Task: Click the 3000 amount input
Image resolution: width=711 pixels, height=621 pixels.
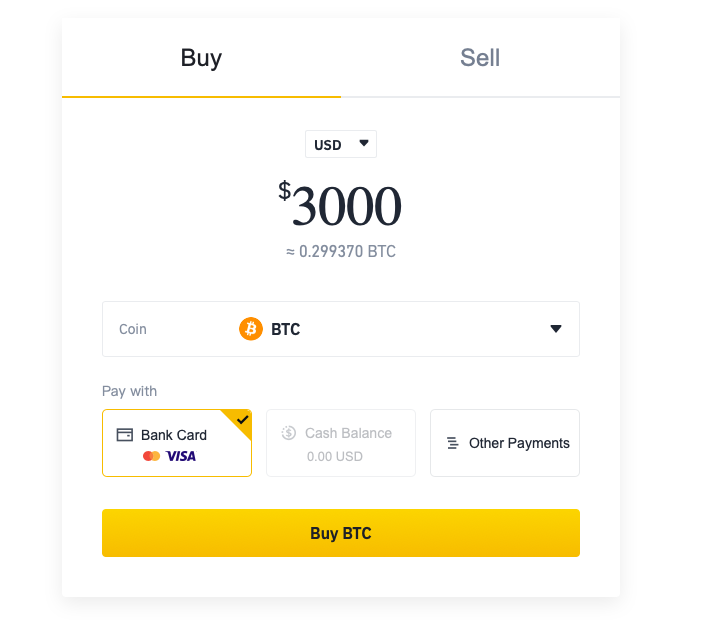Action: pyautogui.click(x=346, y=206)
